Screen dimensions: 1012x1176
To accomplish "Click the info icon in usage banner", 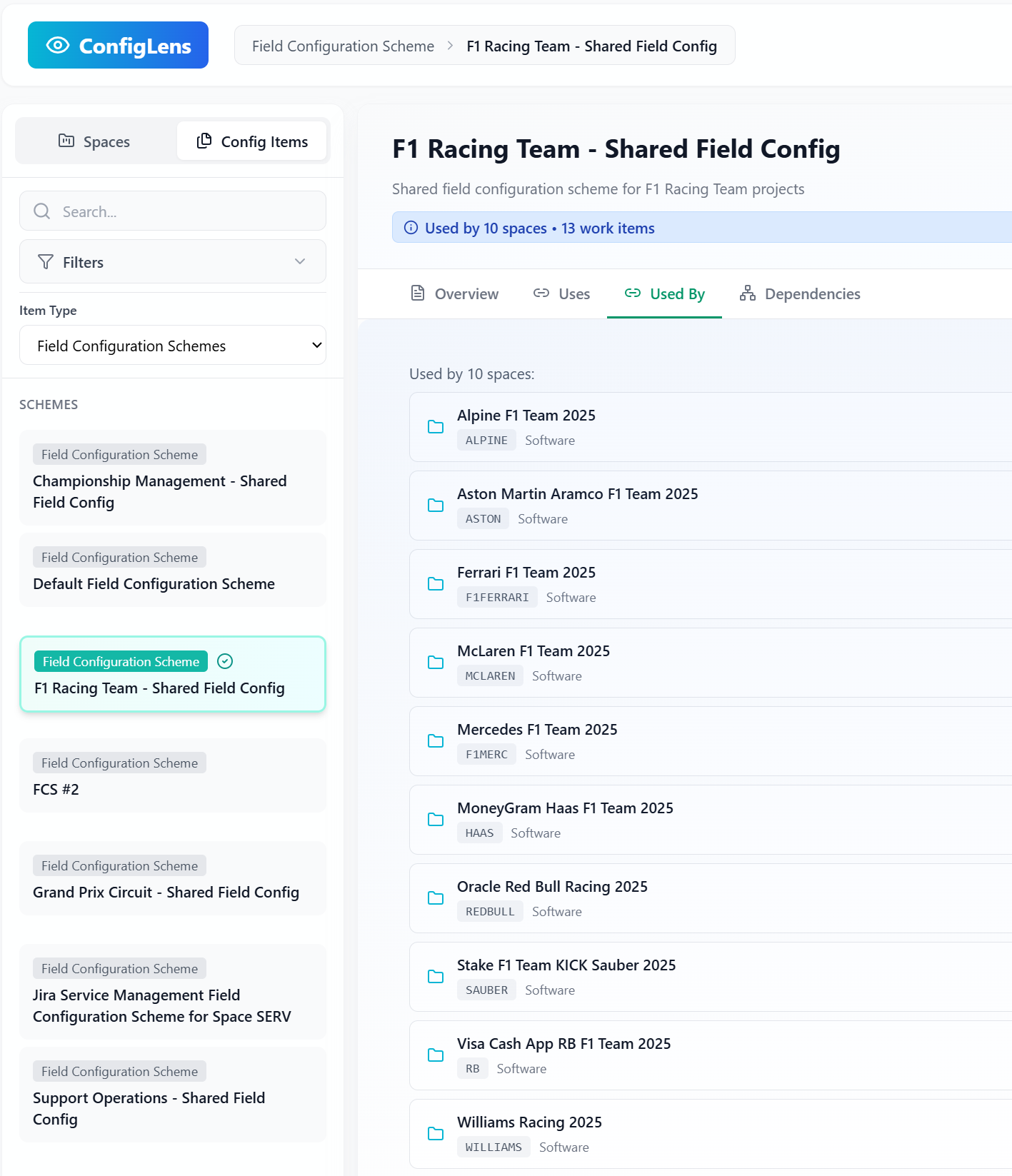I will [411, 228].
